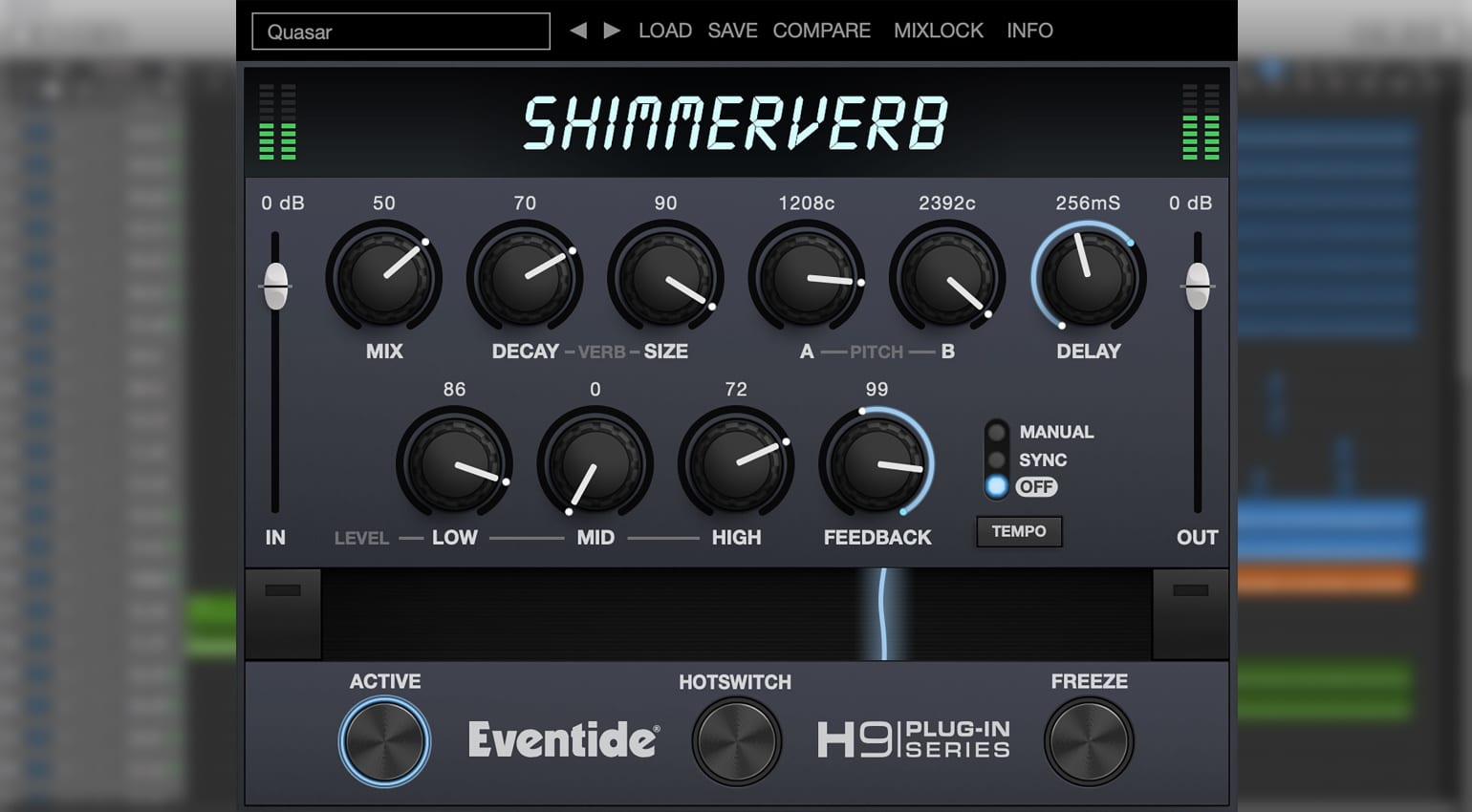Click the ribbon strip's blue position marker
The height and width of the screenshot is (812, 1472).
tap(883, 614)
